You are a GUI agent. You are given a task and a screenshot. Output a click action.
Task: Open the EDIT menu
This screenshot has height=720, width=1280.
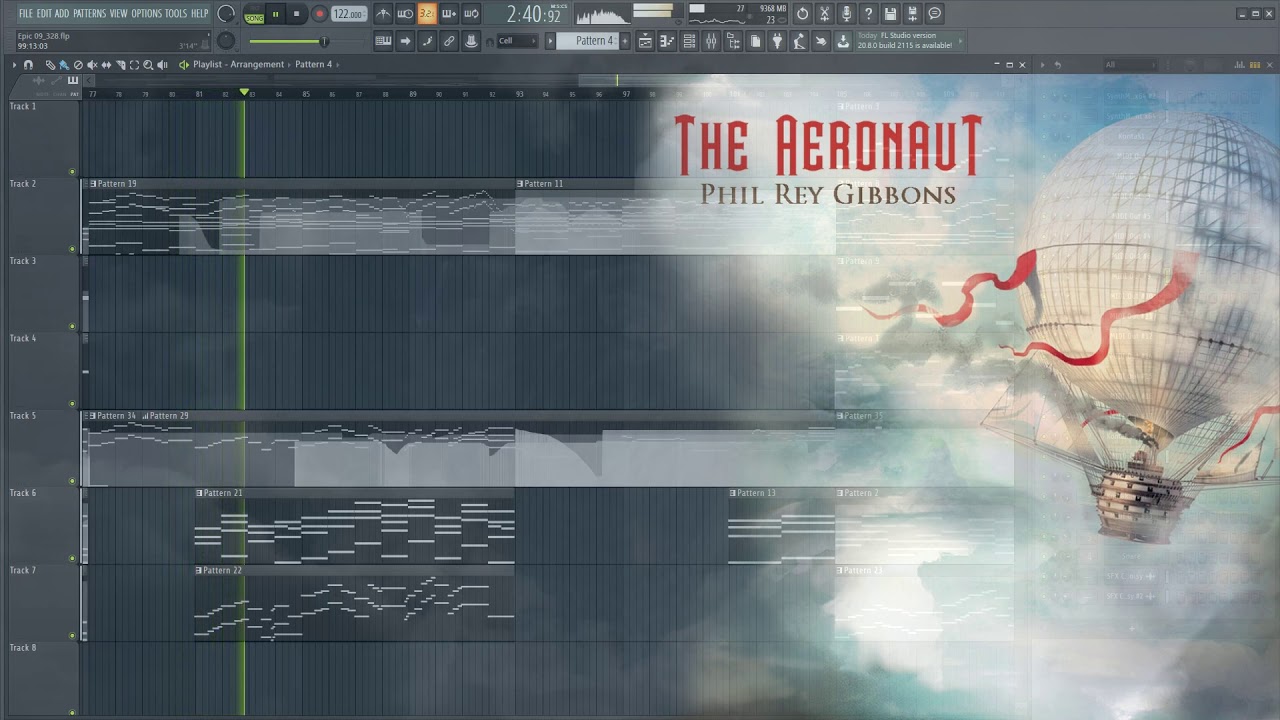coord(44,14)
